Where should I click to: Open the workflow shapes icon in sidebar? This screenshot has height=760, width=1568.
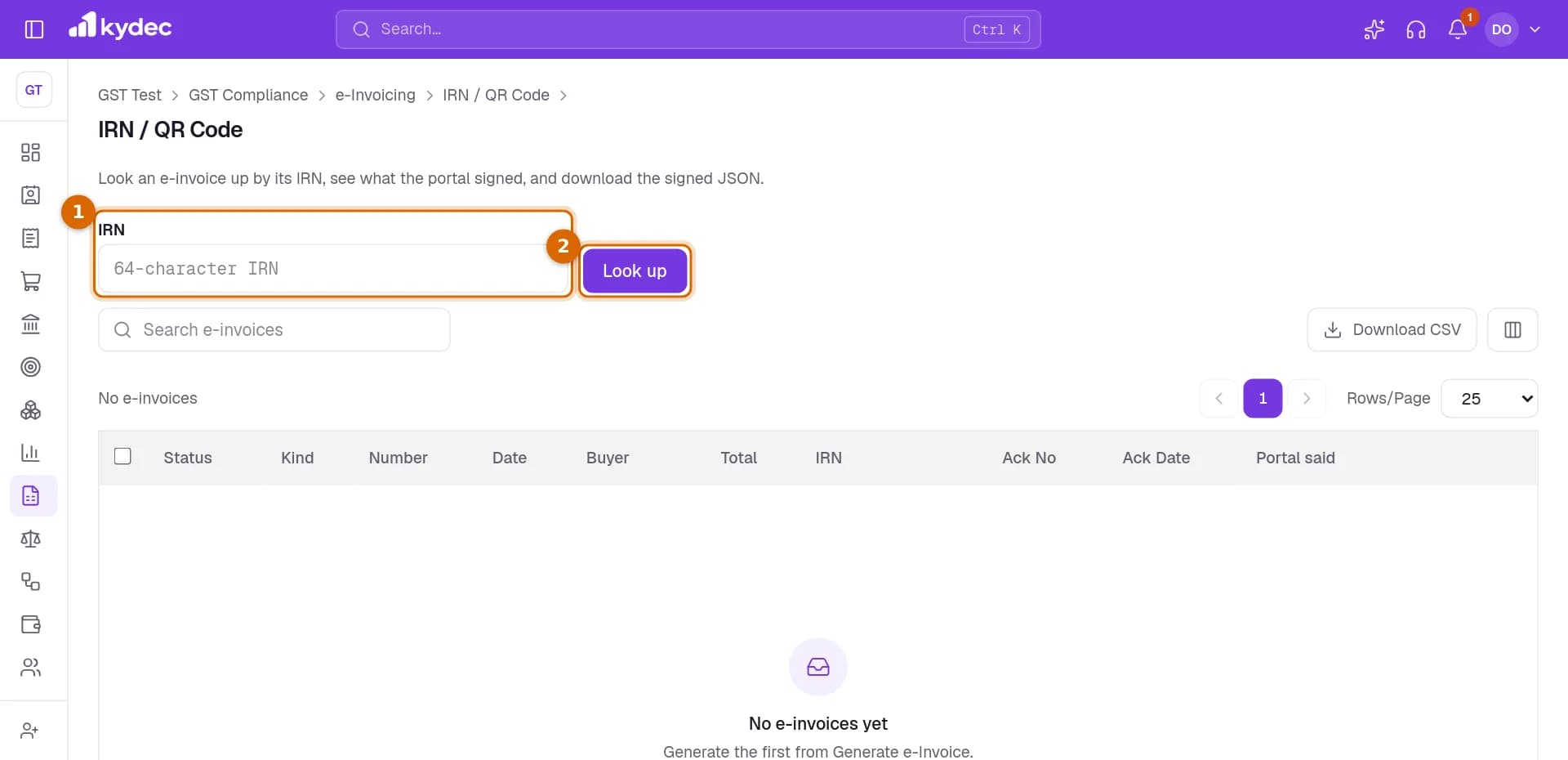(x=31, y=582)
